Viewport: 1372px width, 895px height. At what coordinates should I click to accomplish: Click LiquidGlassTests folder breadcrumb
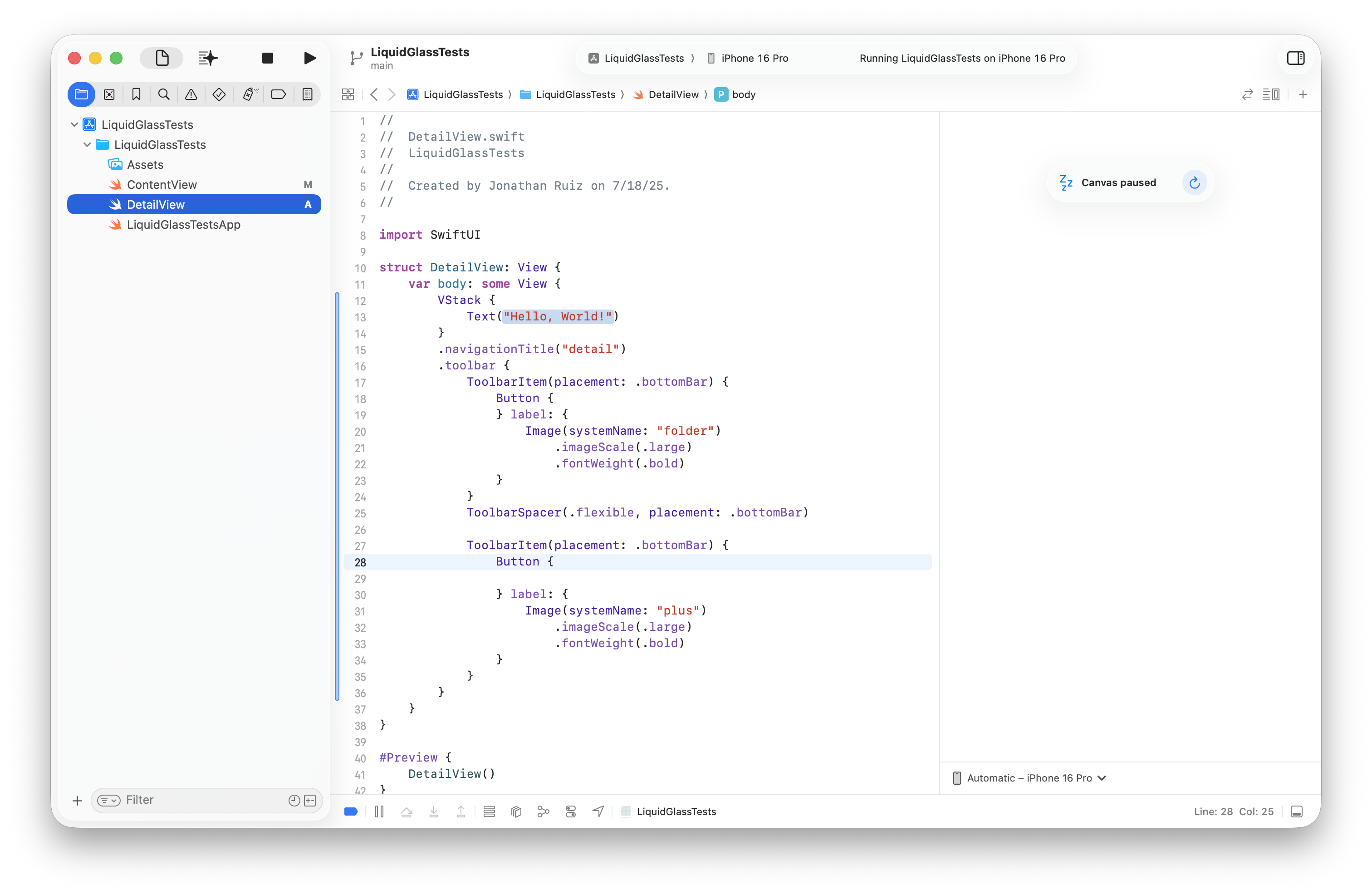[567, 94]
